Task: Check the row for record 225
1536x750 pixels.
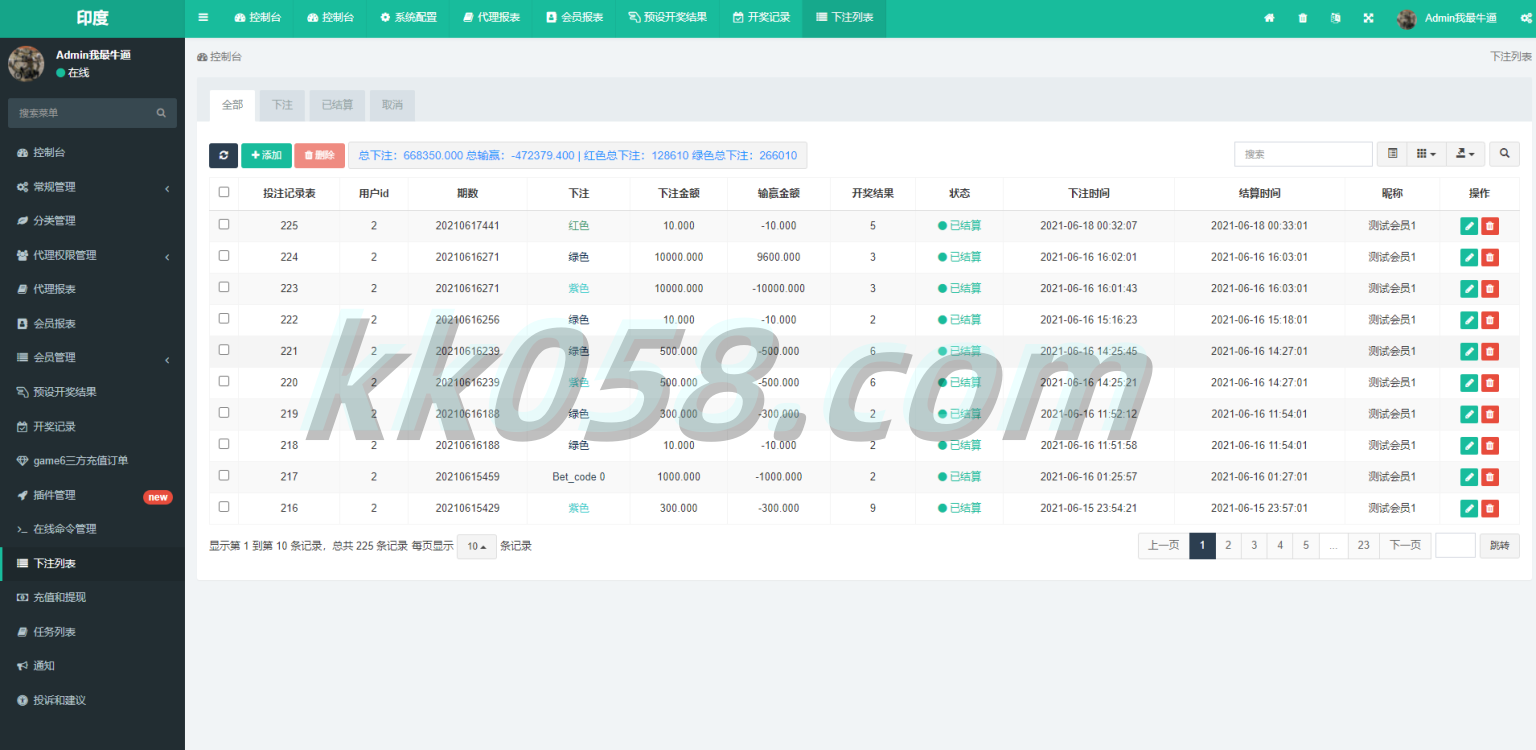Action: click(224, 224)
